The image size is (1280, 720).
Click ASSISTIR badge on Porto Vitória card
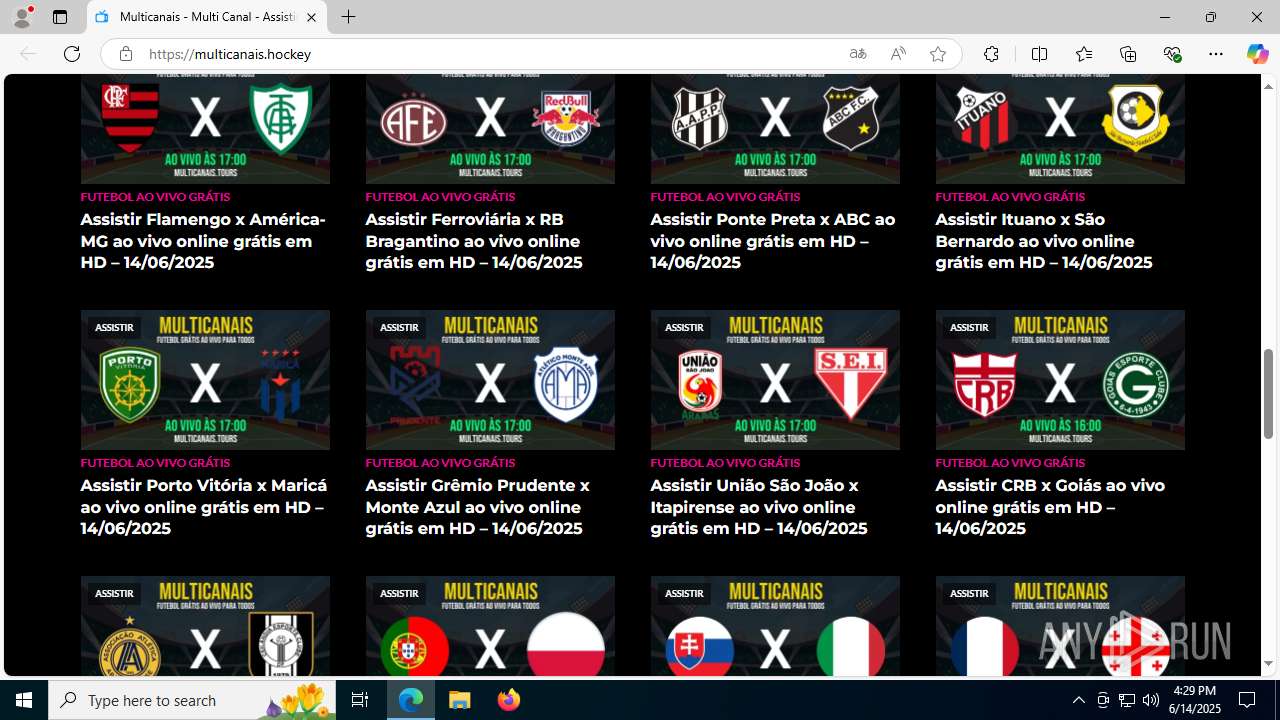point(114,327)
